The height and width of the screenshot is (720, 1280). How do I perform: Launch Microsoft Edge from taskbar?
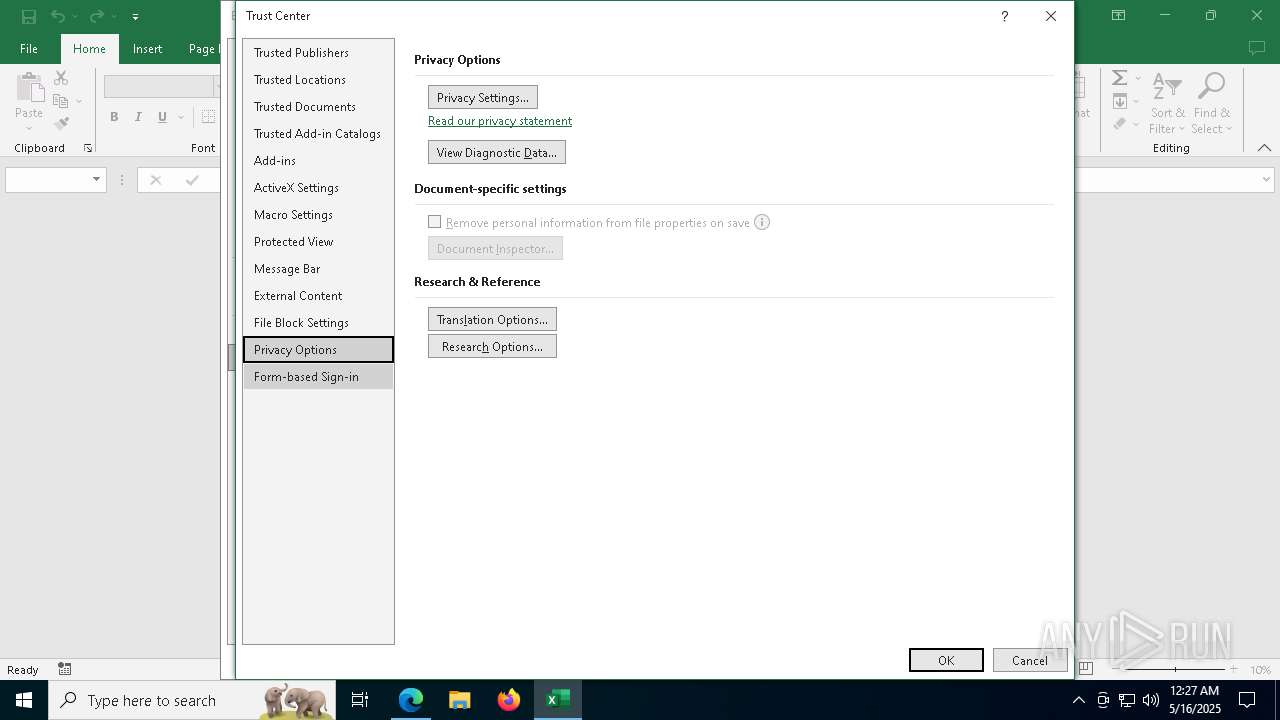(x=411, y=700)
